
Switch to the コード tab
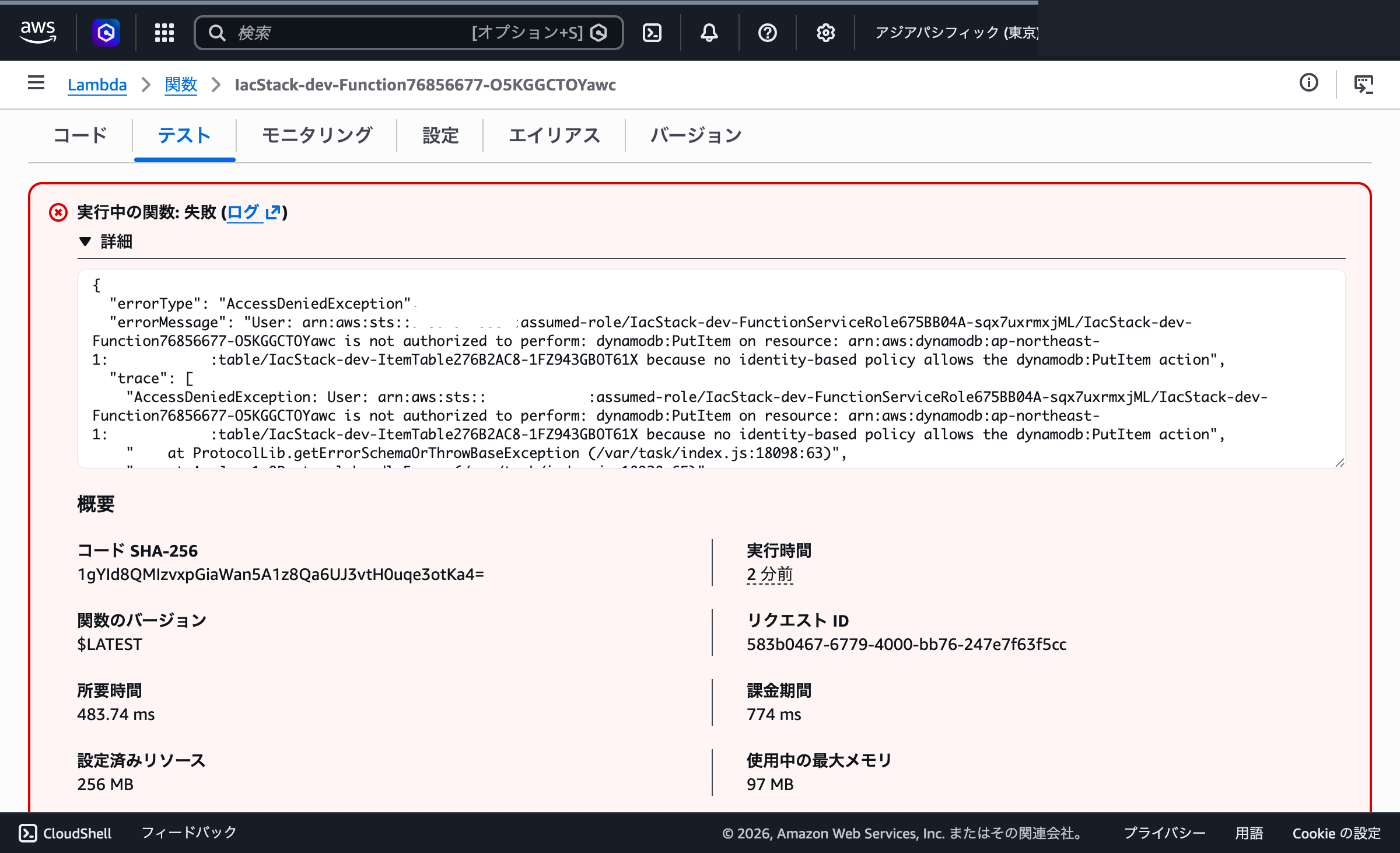click(80, 135)
